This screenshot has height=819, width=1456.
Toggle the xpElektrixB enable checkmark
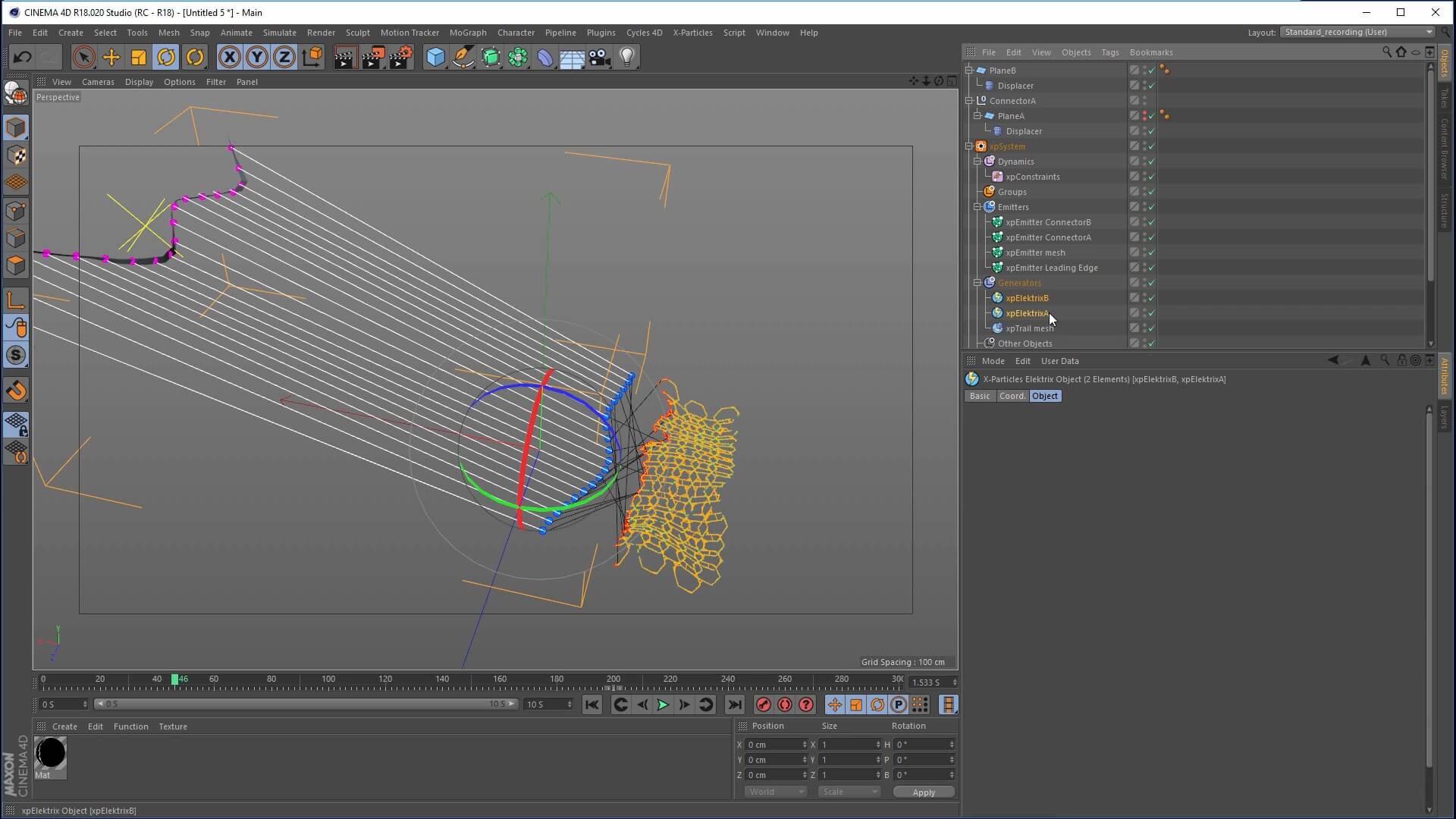point(1151,298)
